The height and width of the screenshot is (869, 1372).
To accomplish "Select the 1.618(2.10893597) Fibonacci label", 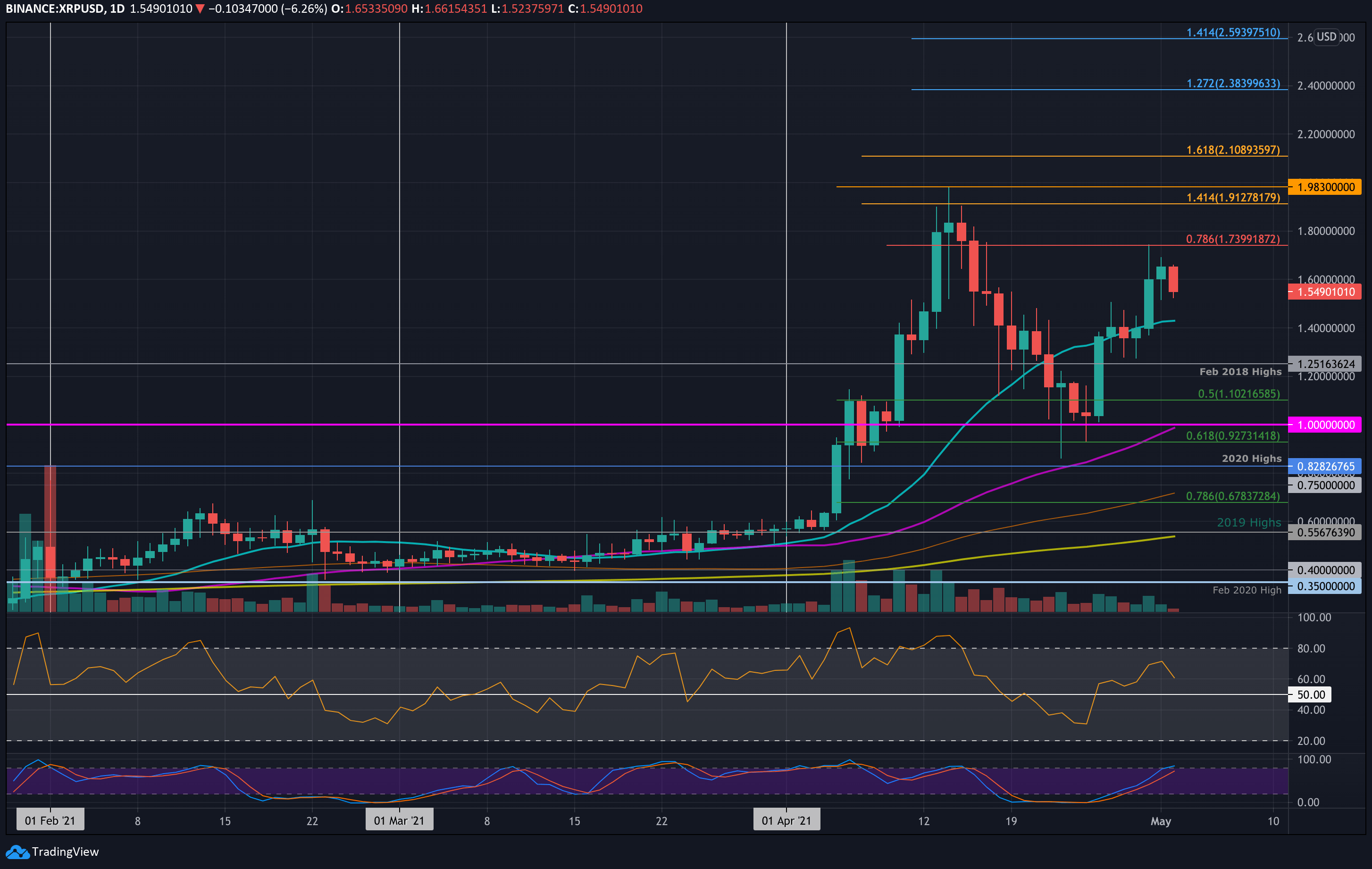I will pos(1233,150).
